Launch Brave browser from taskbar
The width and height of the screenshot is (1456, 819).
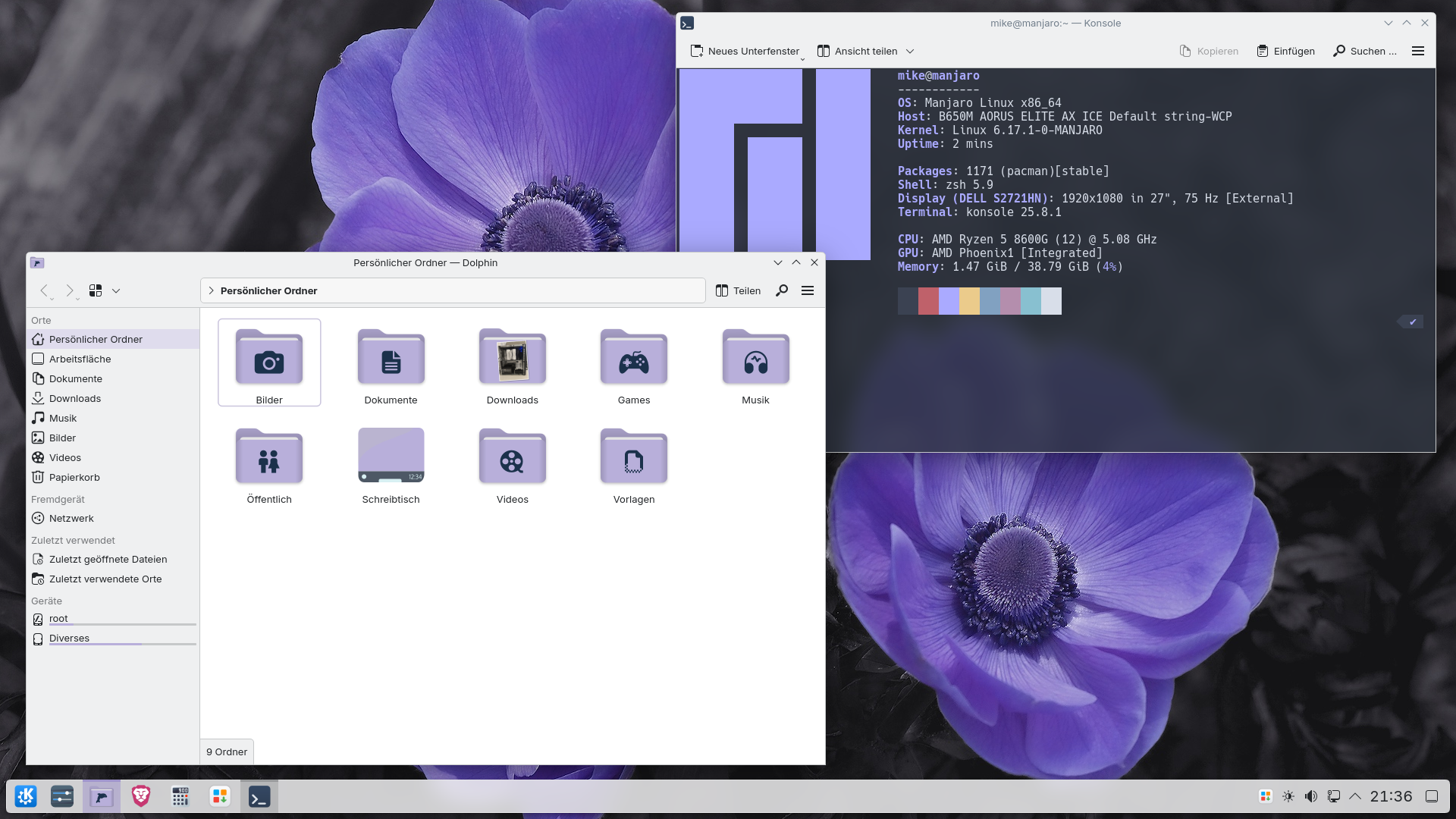pyautogui.click(x=141, y=796)
